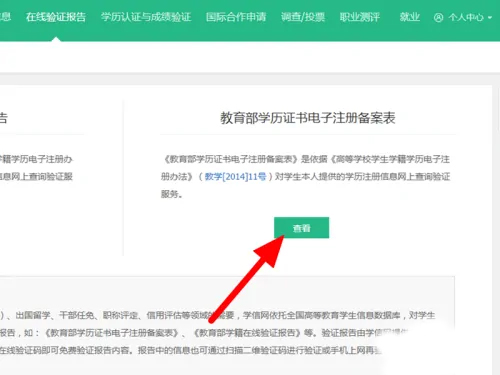Expand the 个人中心 dropdown arrow

(x=490, y=17)
